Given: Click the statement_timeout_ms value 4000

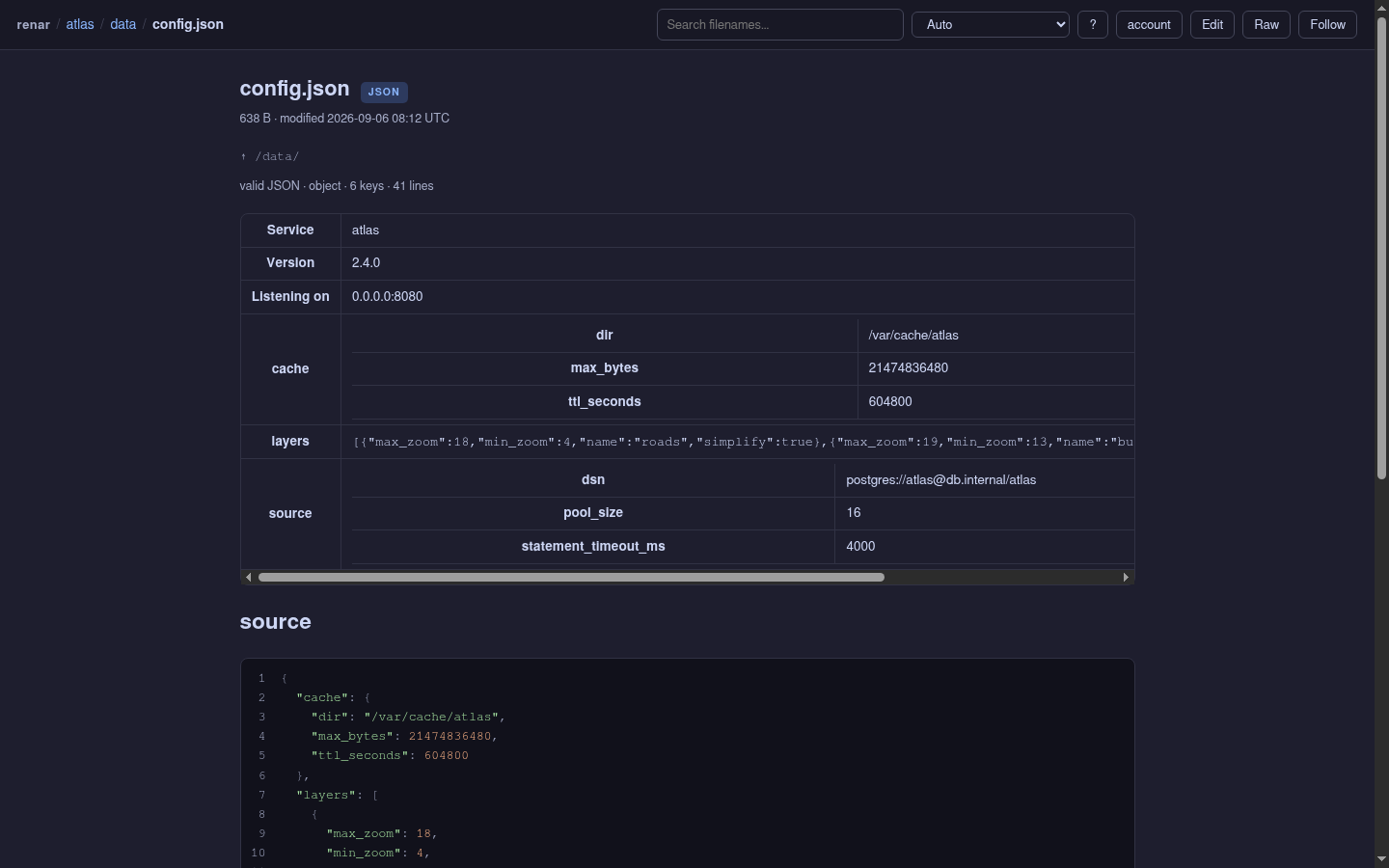Looking at the screenshot, I should click(860, 547).
